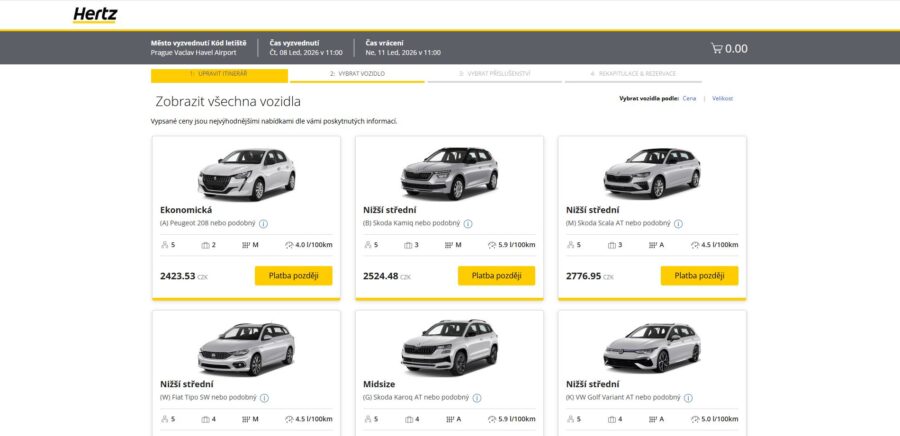Sort vehicles by Velikost
The width and height of the screenshot is (900, 436).
[x=723, y=99]
